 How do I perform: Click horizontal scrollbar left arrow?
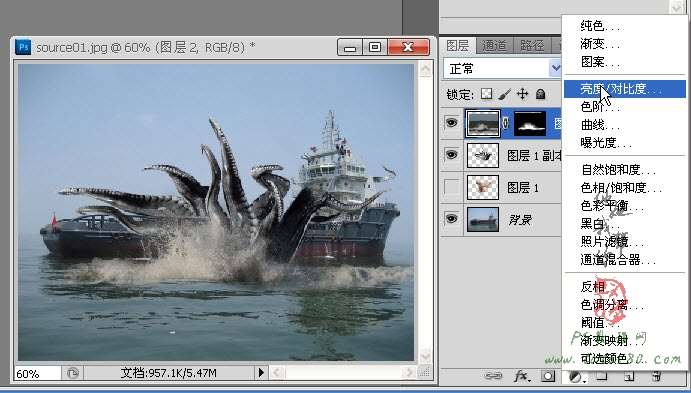pyautogui.click(x=276, y=373)
